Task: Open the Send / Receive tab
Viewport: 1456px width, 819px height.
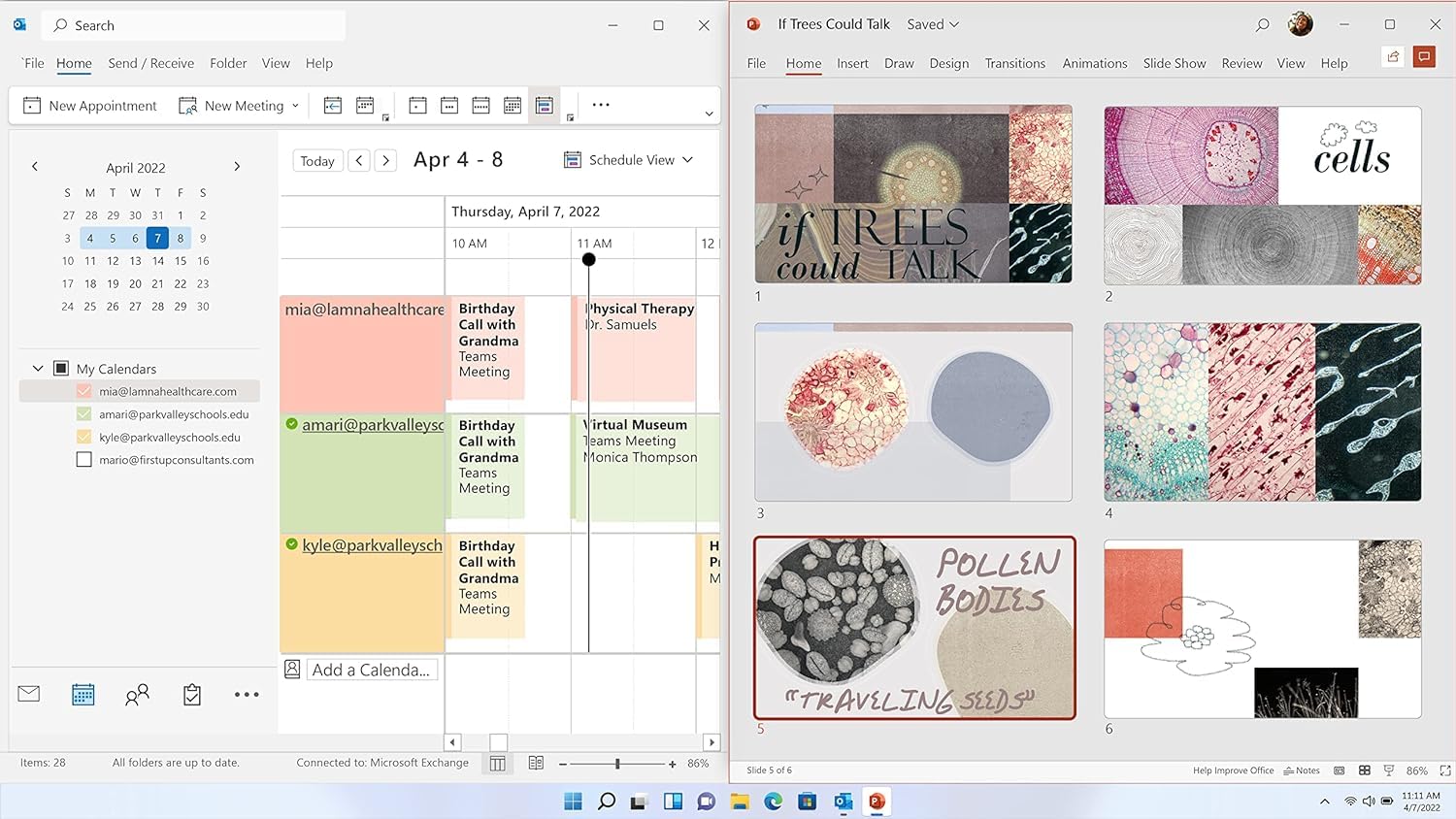Action: [x=150, y=63]
